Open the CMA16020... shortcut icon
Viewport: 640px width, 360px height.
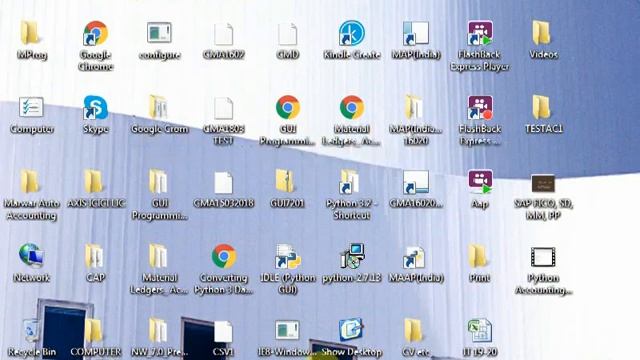coord(416,182)
